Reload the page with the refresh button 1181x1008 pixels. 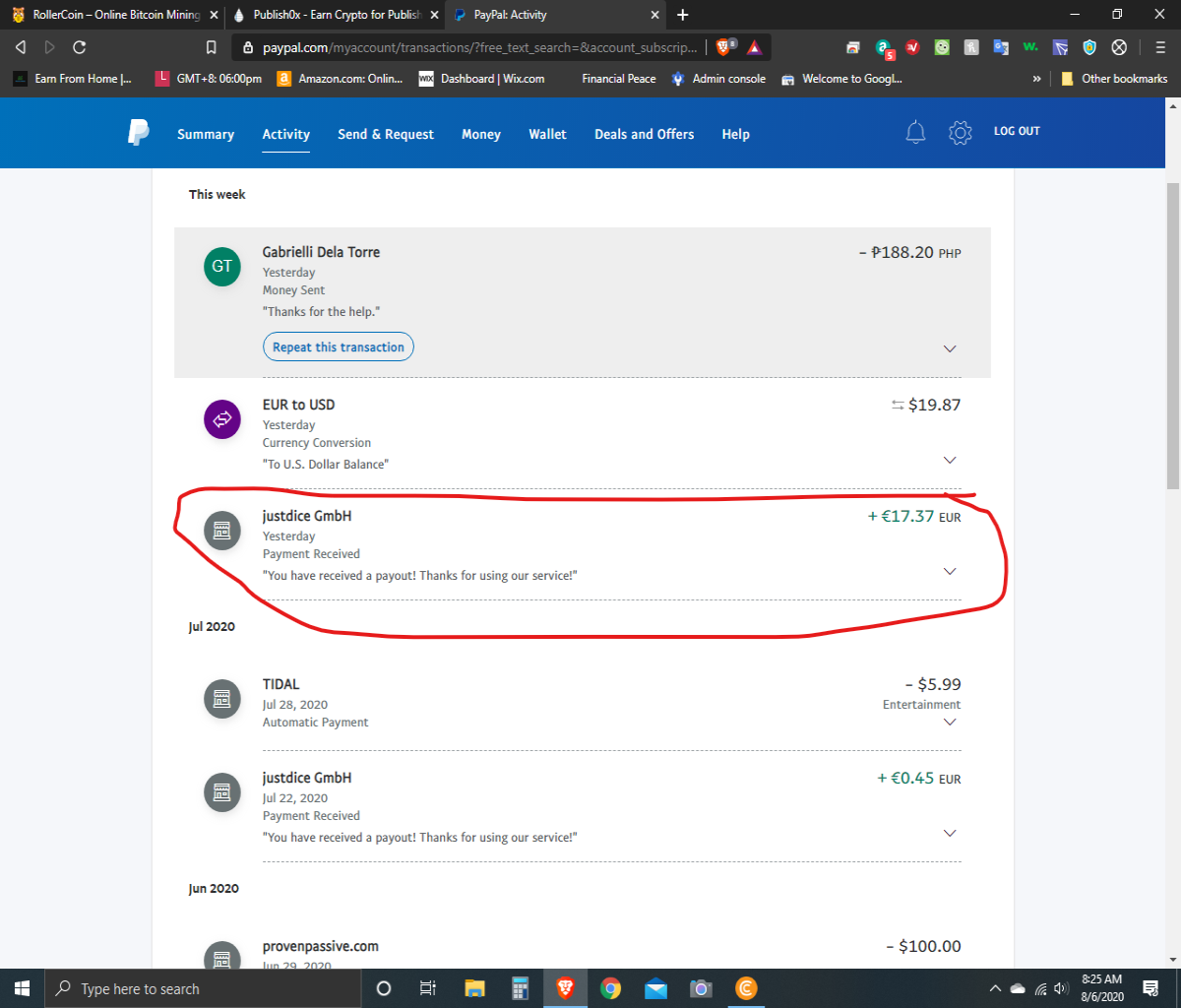(80, 47)
